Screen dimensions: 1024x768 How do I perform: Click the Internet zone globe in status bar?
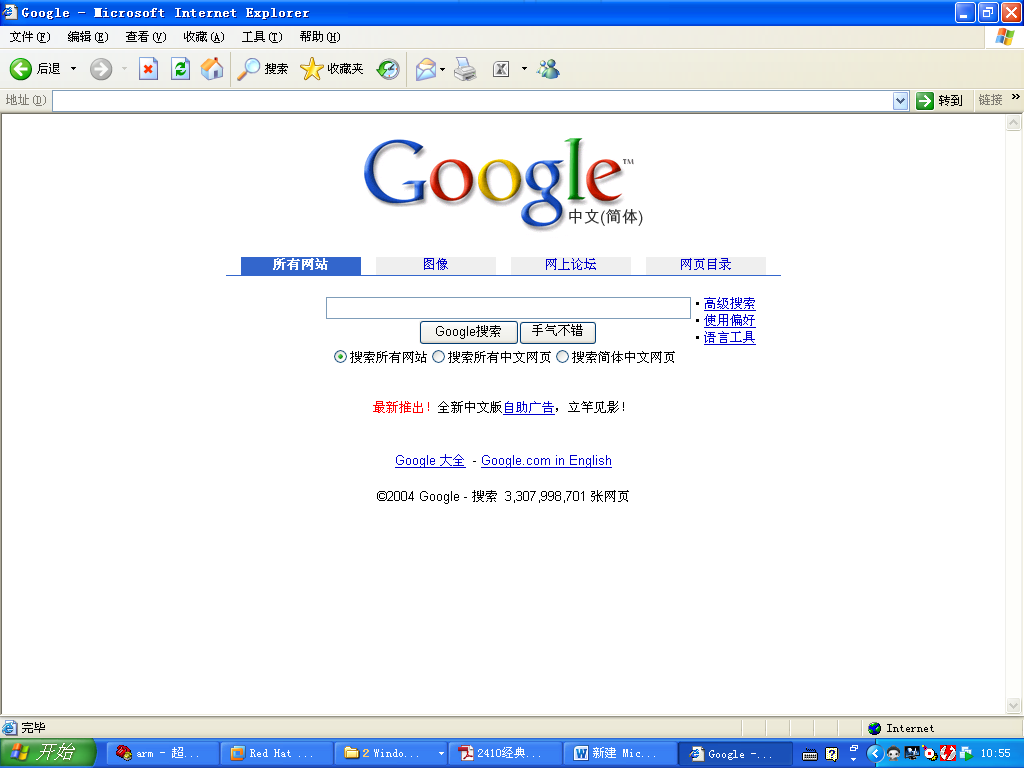874,728
